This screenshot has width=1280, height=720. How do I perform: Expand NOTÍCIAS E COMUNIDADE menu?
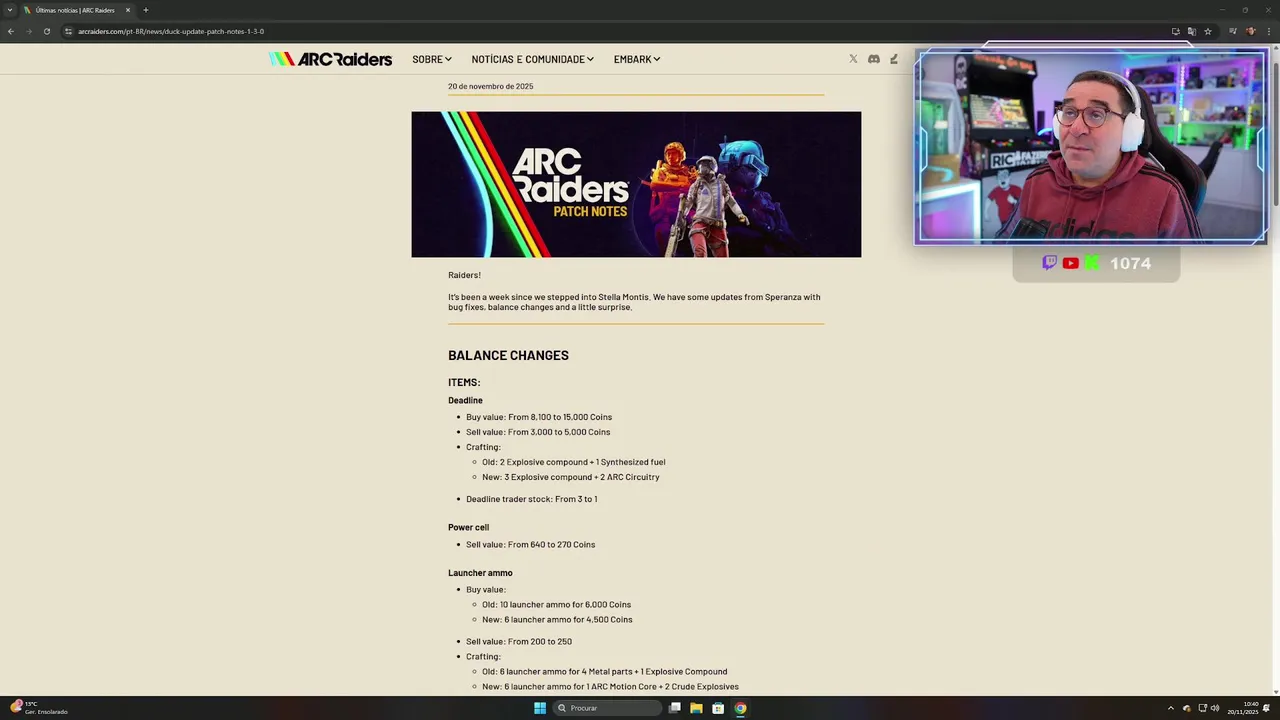533,59
